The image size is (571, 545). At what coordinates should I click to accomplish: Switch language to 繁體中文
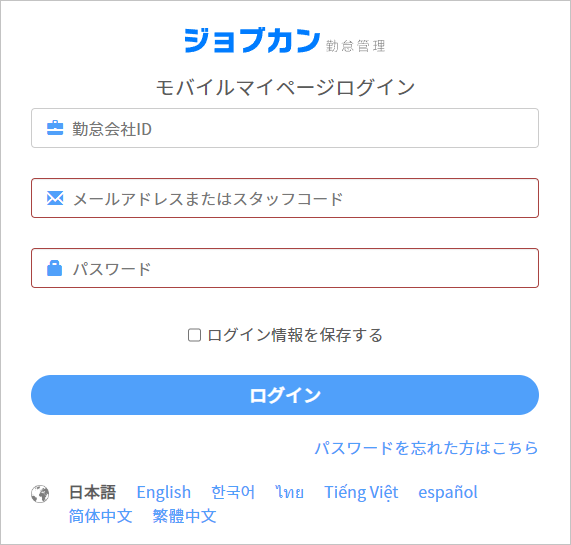(184, 516)
